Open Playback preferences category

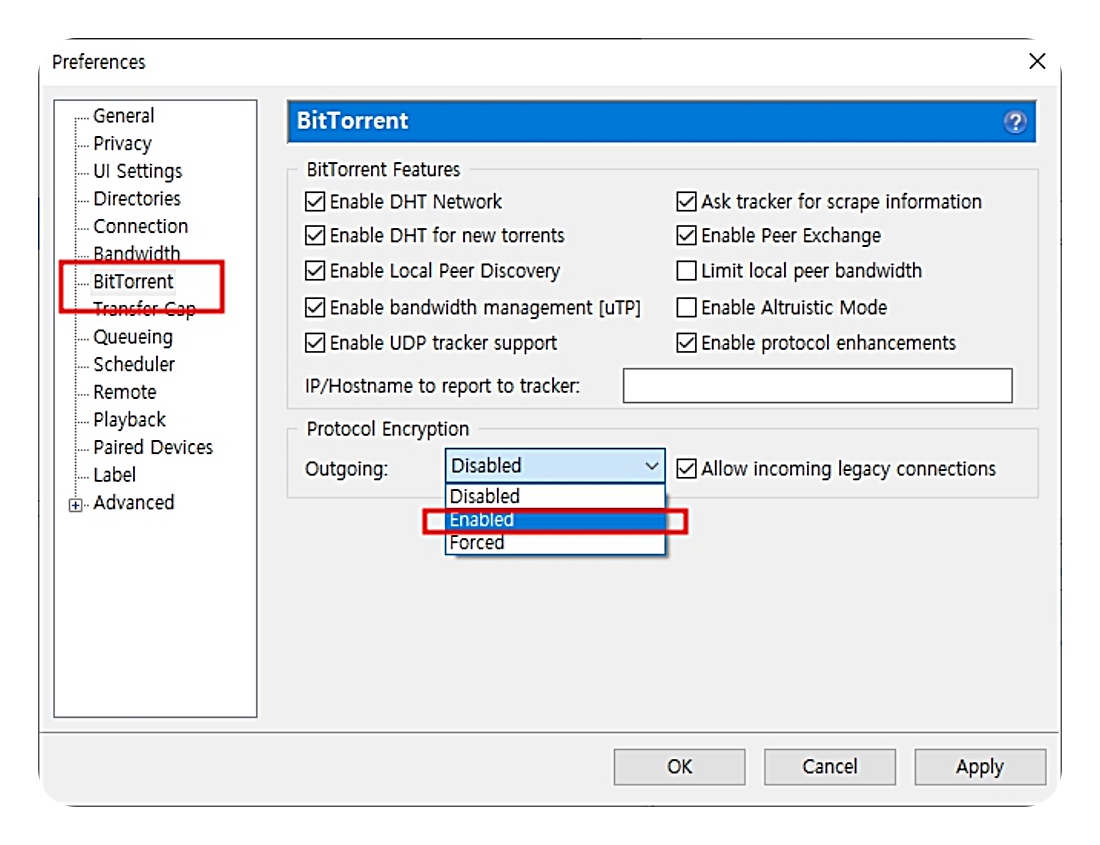(129, 420)
